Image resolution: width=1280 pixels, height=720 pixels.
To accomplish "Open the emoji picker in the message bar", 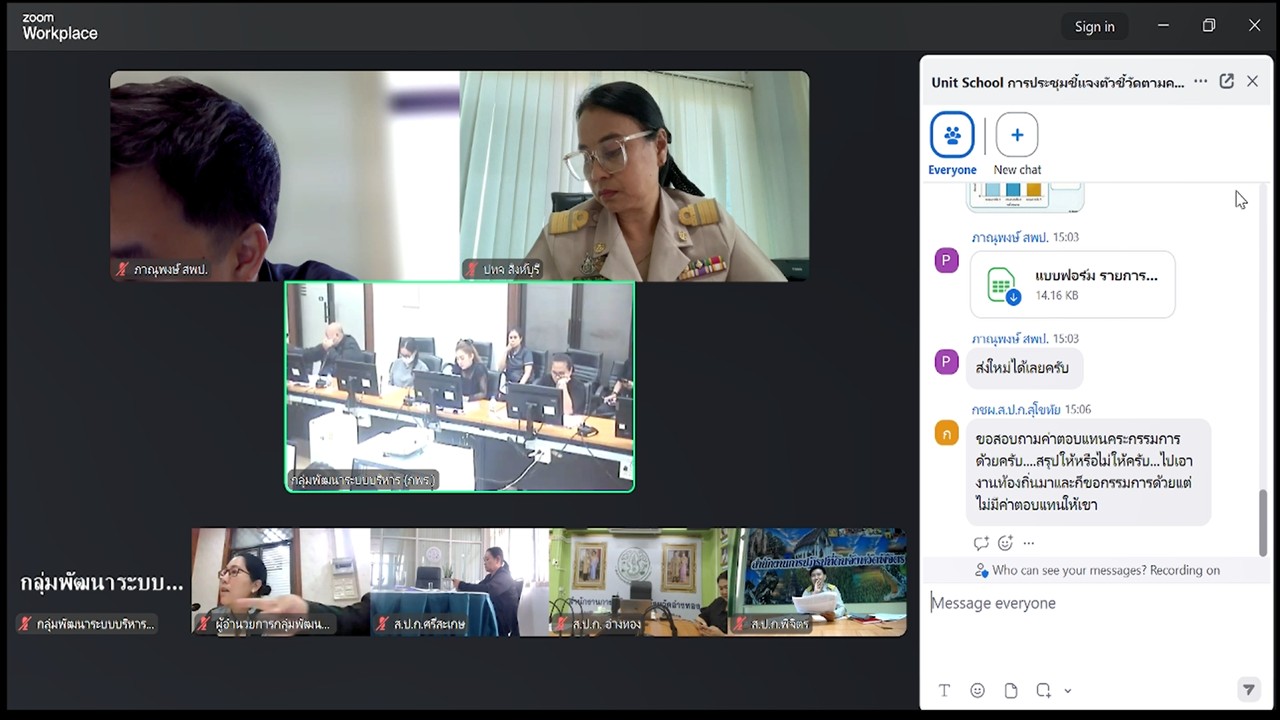I will (977, 690).
